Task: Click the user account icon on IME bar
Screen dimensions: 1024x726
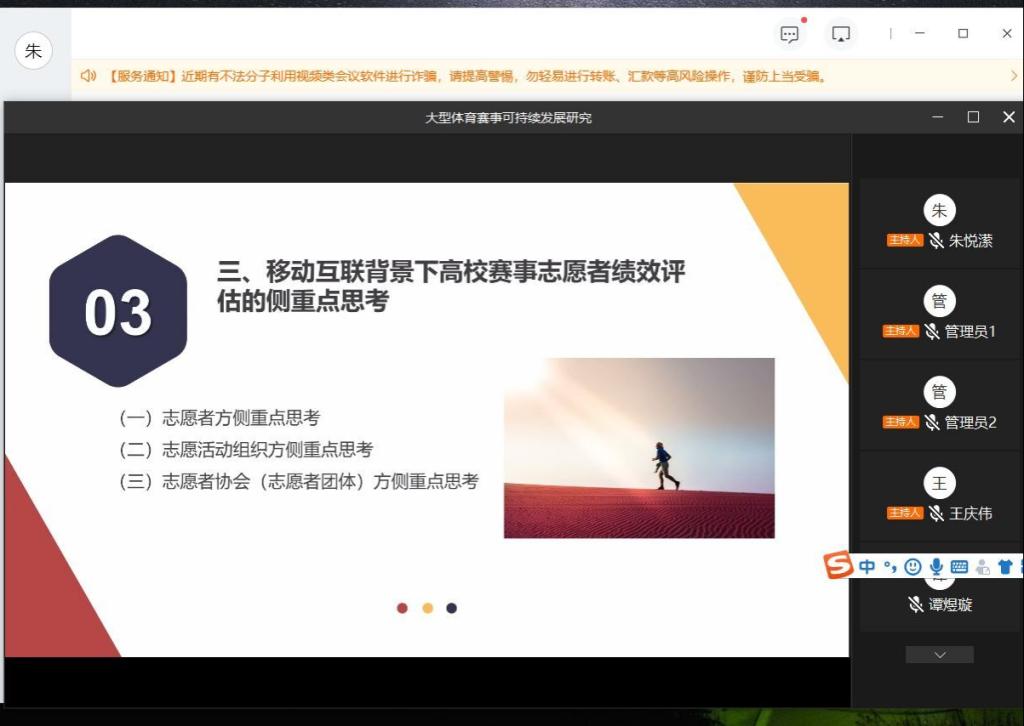Action: 982,567
